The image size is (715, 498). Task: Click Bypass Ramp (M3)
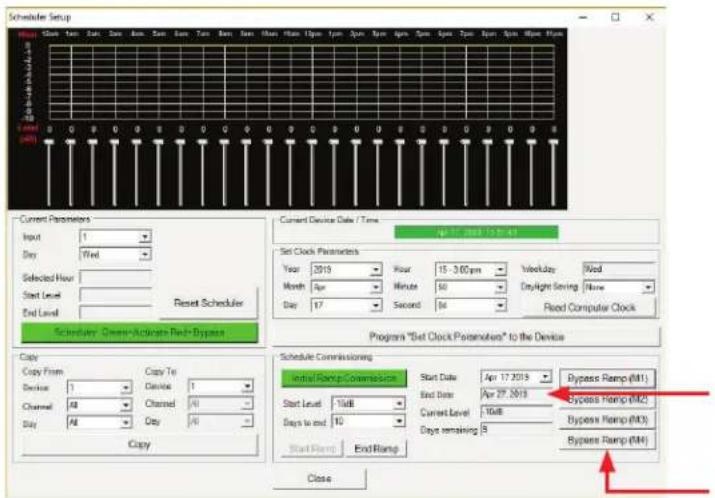607,420
